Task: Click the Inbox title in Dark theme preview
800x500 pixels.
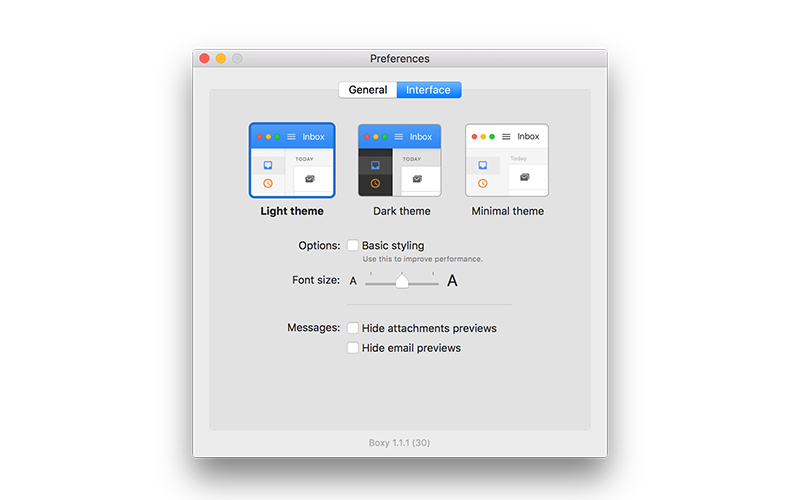Action: pos(421,137)
